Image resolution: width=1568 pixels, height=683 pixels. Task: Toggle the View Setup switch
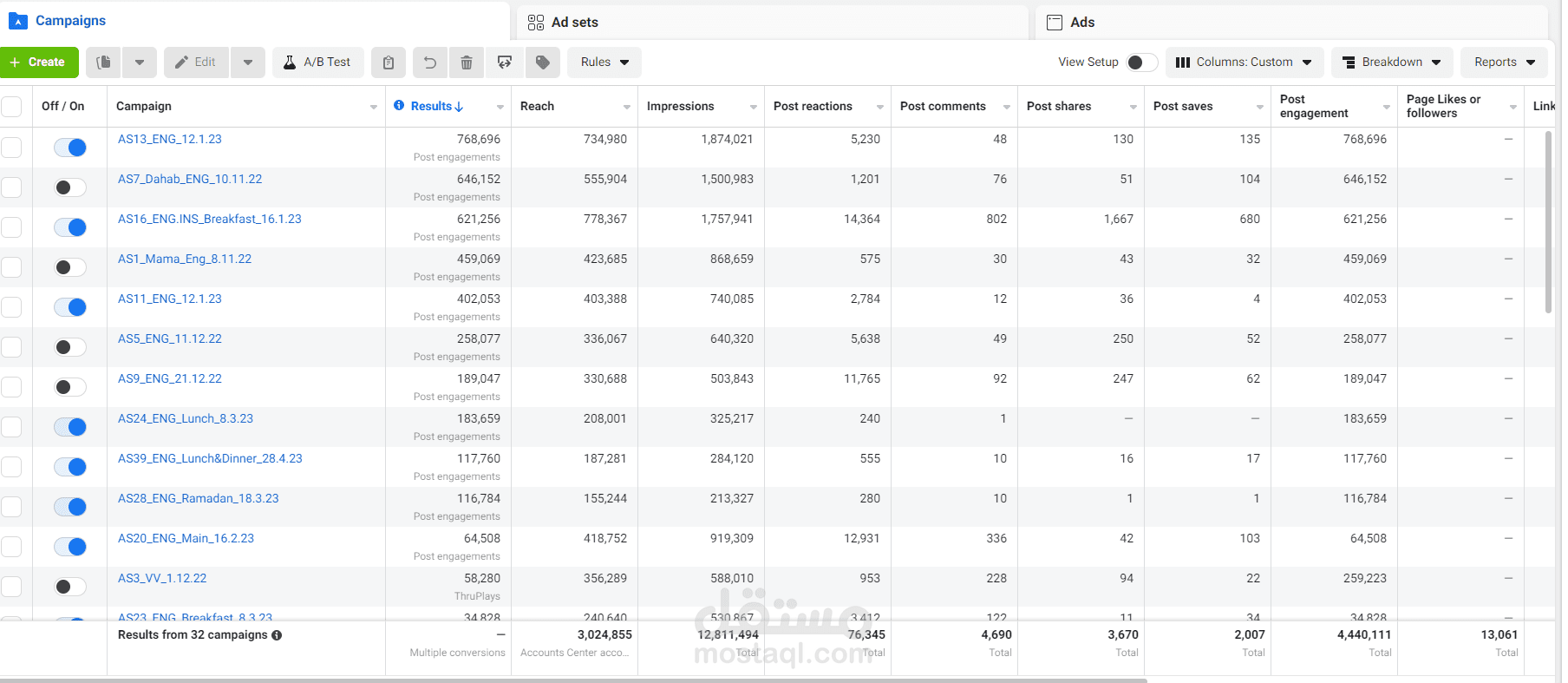pyautogui.click(x=1140, y=62)
